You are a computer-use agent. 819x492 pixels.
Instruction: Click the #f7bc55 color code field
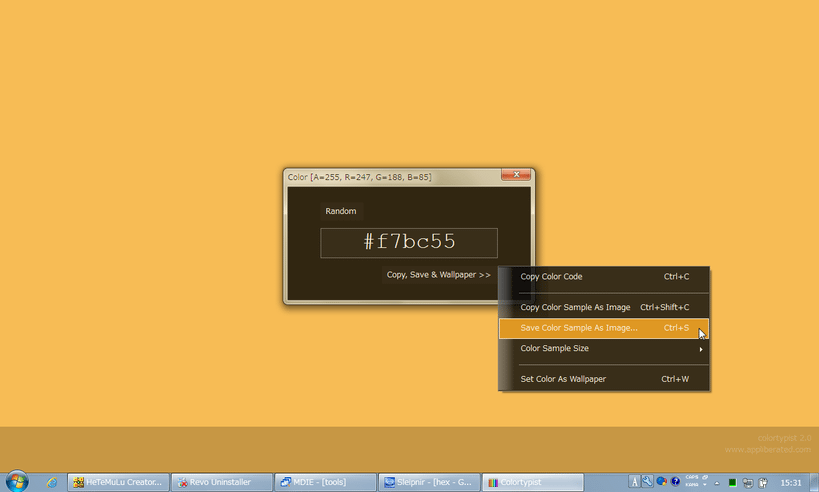pos(409,243)
